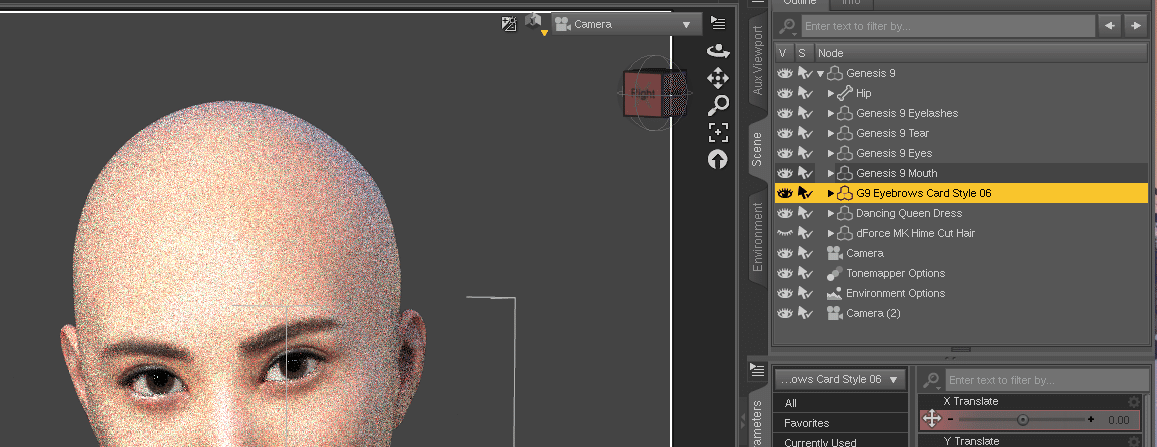Select the pan camera control

coord(718,78)
